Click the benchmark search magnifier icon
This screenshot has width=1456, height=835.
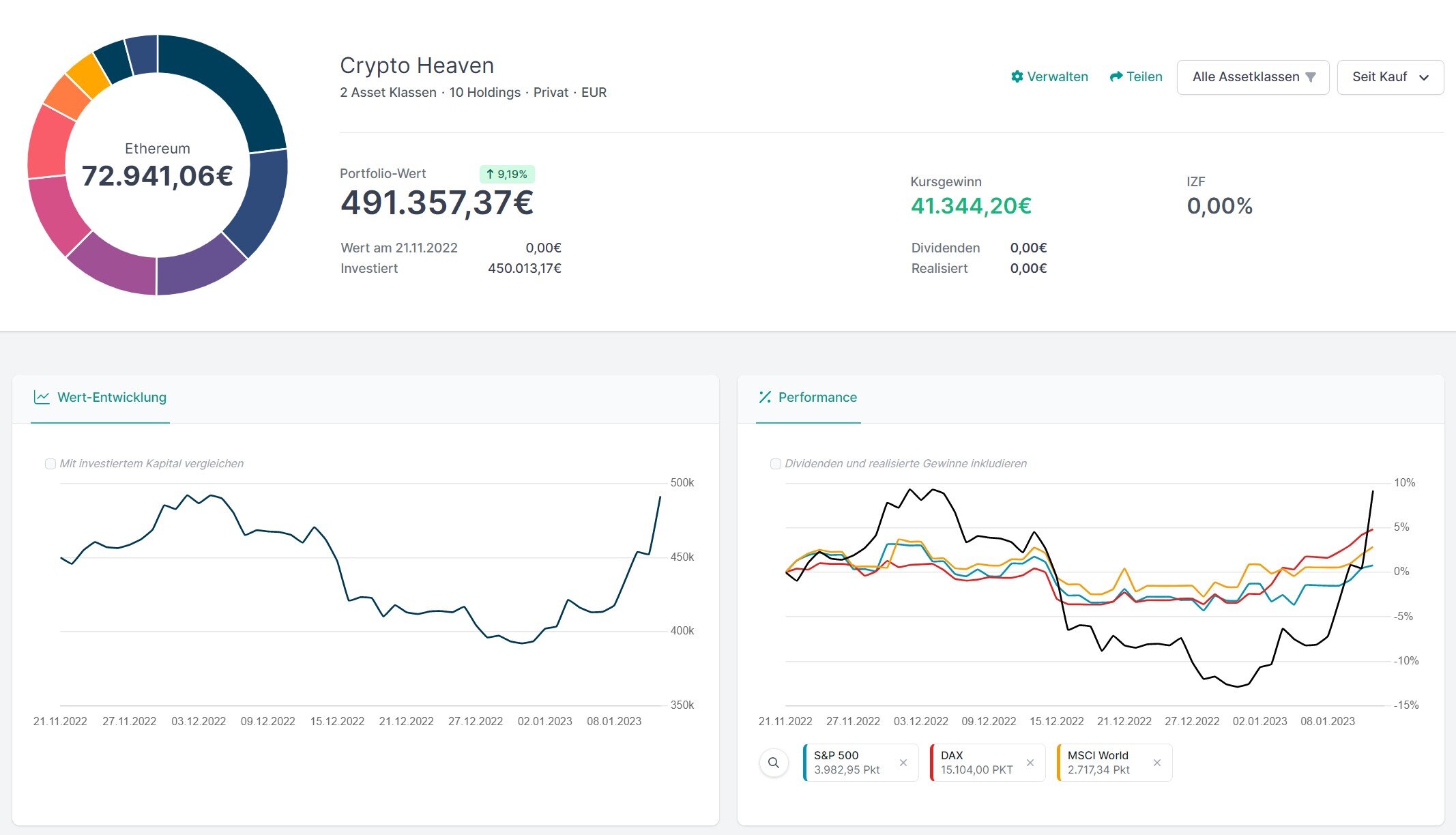773,763
